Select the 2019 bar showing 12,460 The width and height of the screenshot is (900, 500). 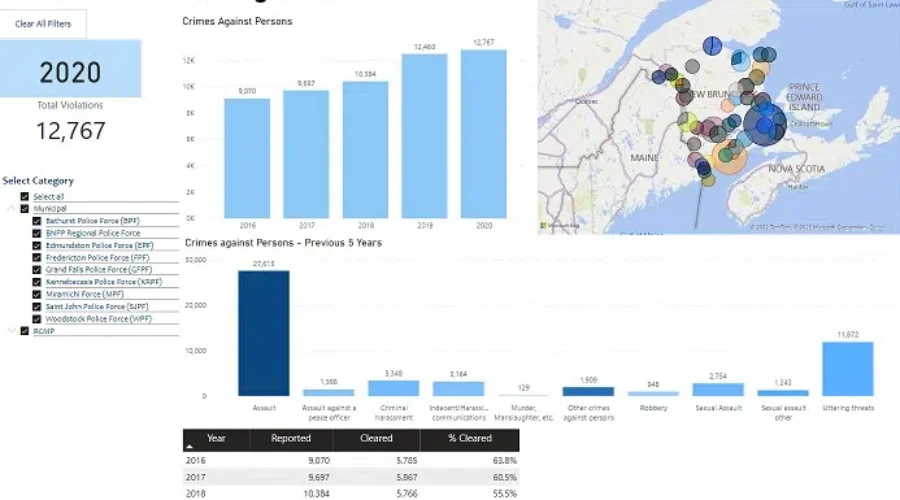click(425, 136)
